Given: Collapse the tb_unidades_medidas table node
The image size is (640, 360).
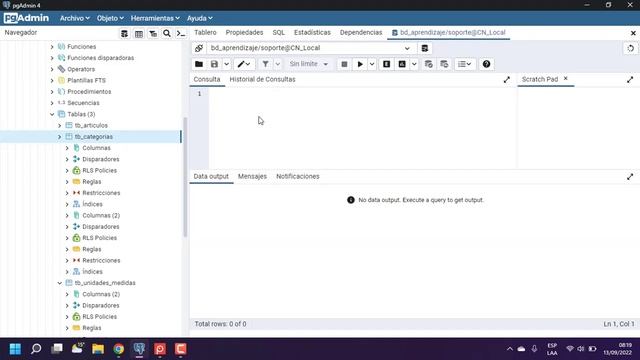Looking at the screenshot, I should coord(60,283).
